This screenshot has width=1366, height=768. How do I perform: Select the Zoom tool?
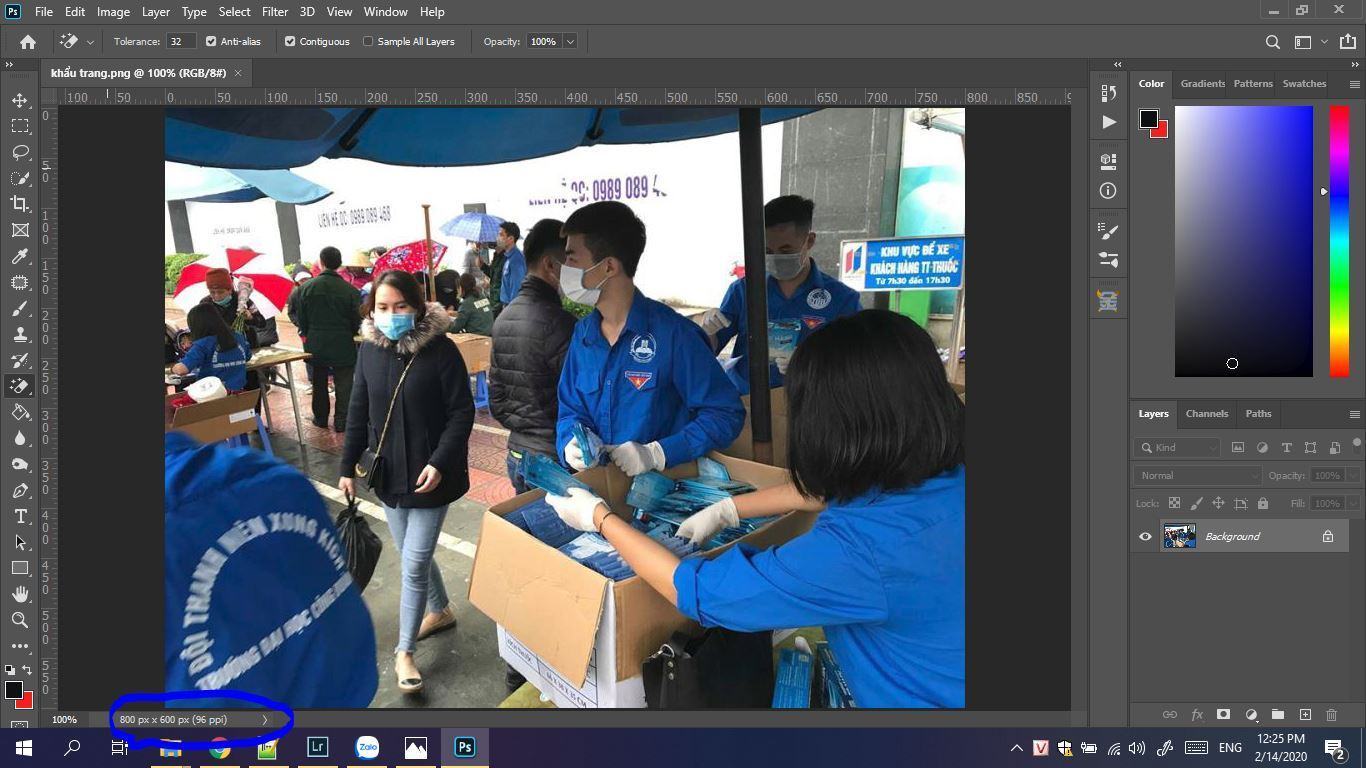(x=20, y=620)
